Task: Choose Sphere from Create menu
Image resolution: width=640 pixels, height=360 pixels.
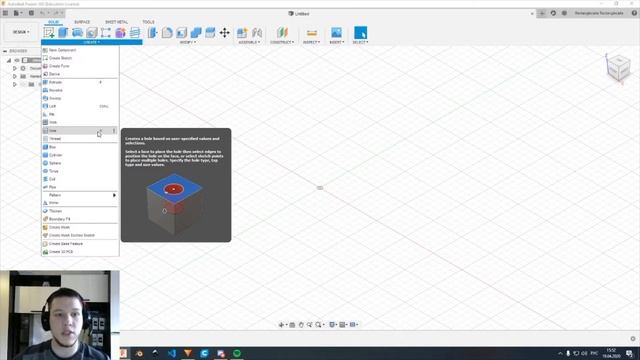Action: [80, 163]
